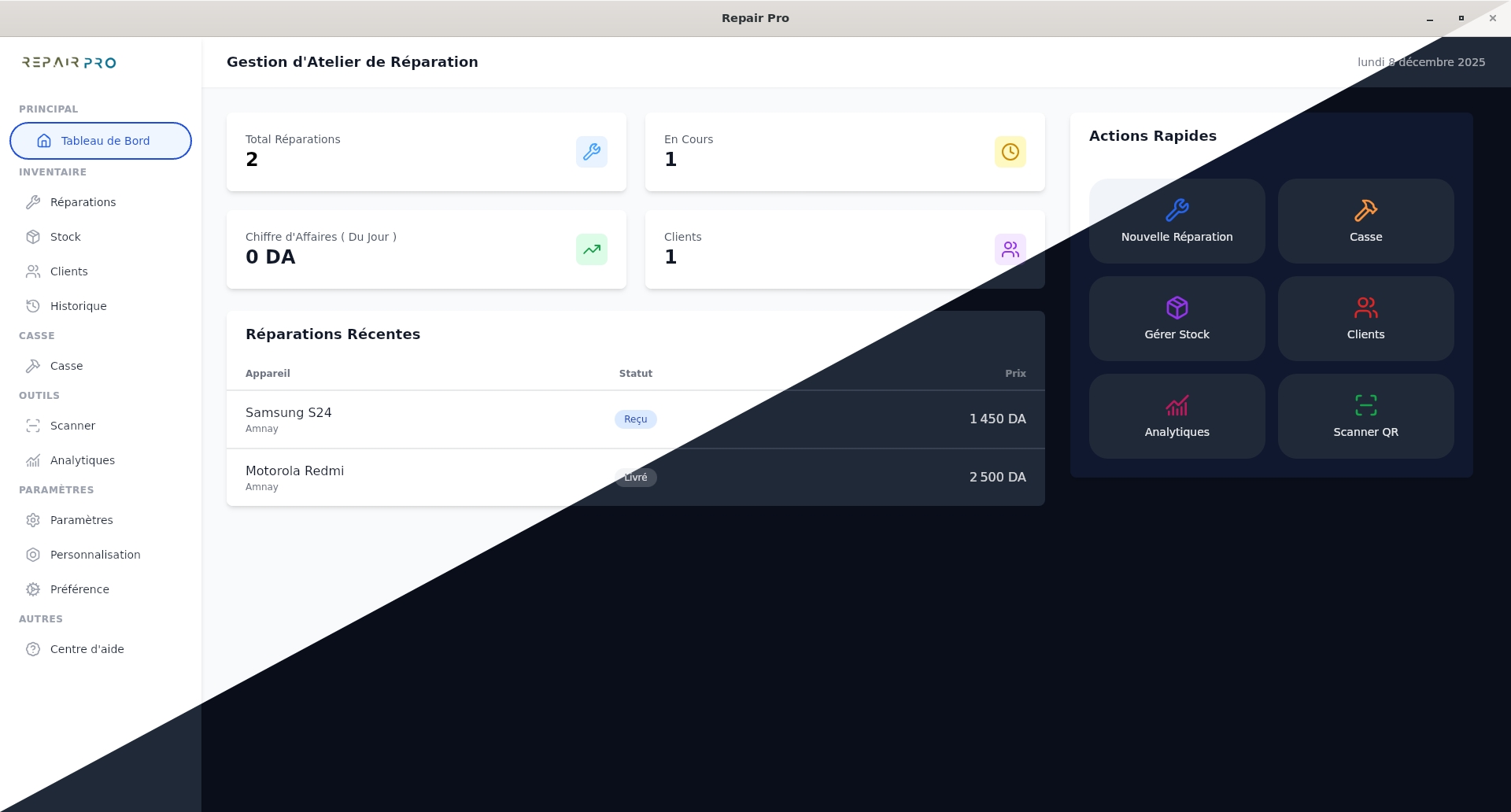Image resolution: width=1511 pixels, height=812 pixels.
Task: Click the Paramètres gear icon
Action: point(32,520)
